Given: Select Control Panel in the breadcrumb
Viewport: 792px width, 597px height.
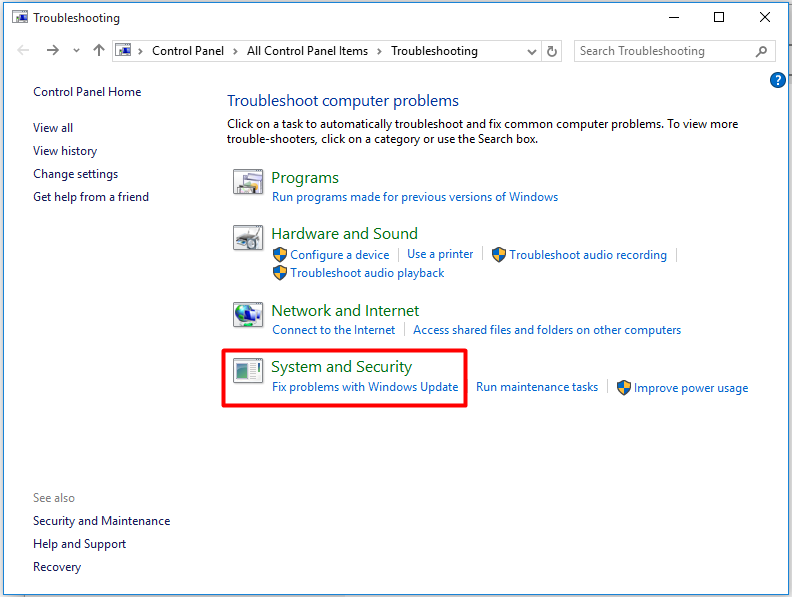Looking at the screenshot, I should point(188,51).
